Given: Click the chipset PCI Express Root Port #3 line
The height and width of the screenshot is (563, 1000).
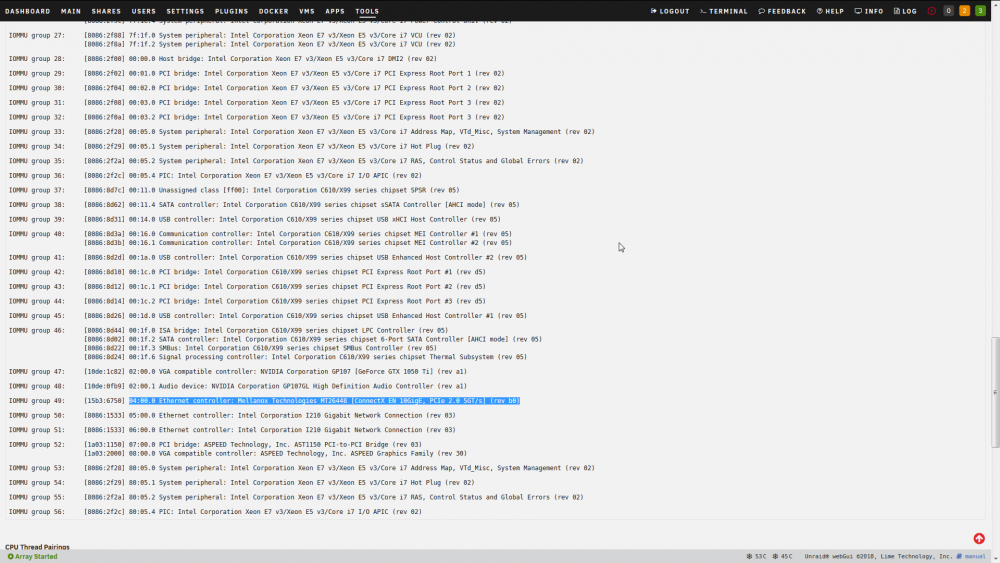Looking at the screenshot, I should tap(284, 301).
